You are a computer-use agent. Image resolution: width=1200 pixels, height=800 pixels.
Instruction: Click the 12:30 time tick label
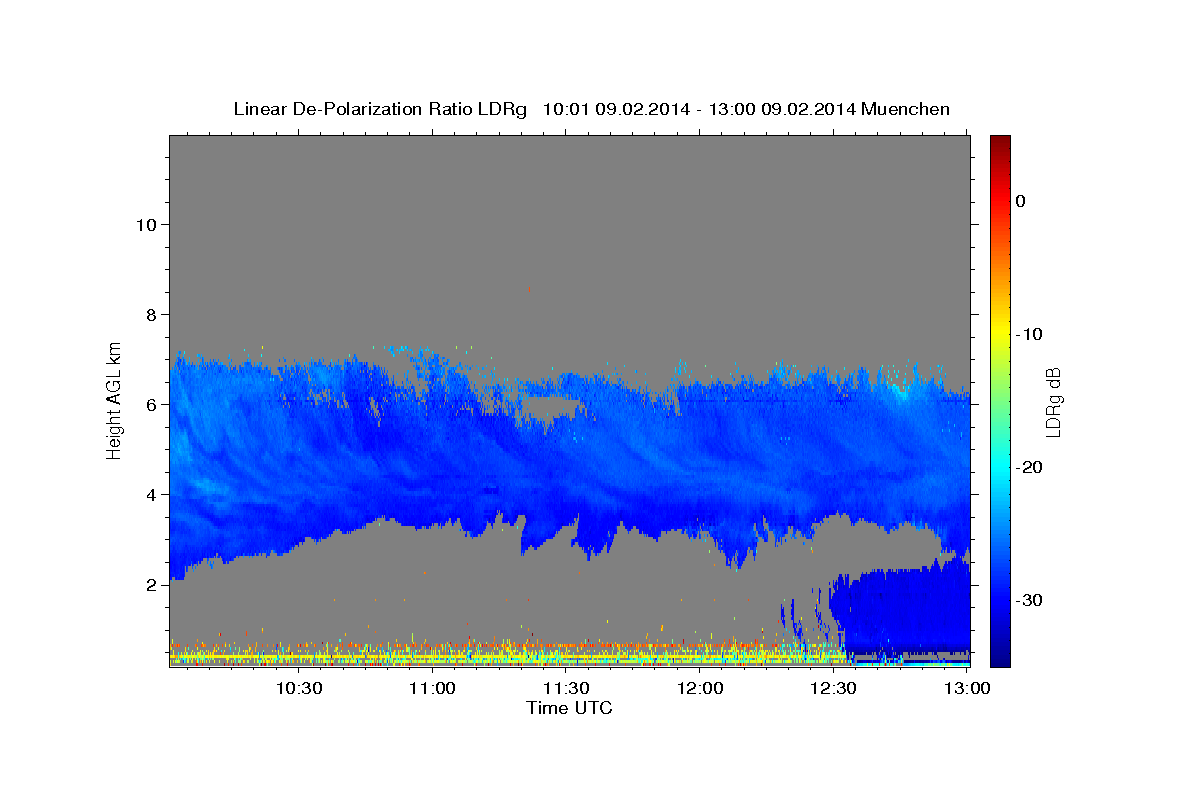(x=835, y=688)
